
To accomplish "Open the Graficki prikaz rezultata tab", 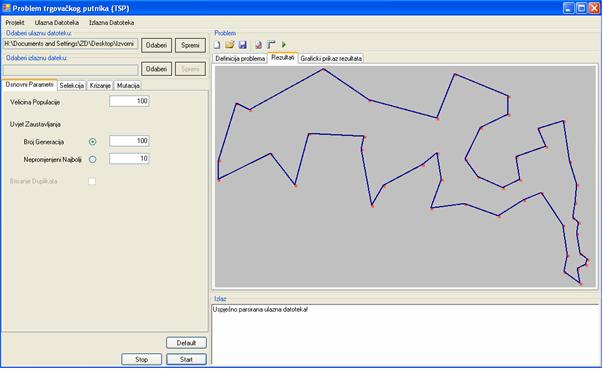I will click(331, 59).
